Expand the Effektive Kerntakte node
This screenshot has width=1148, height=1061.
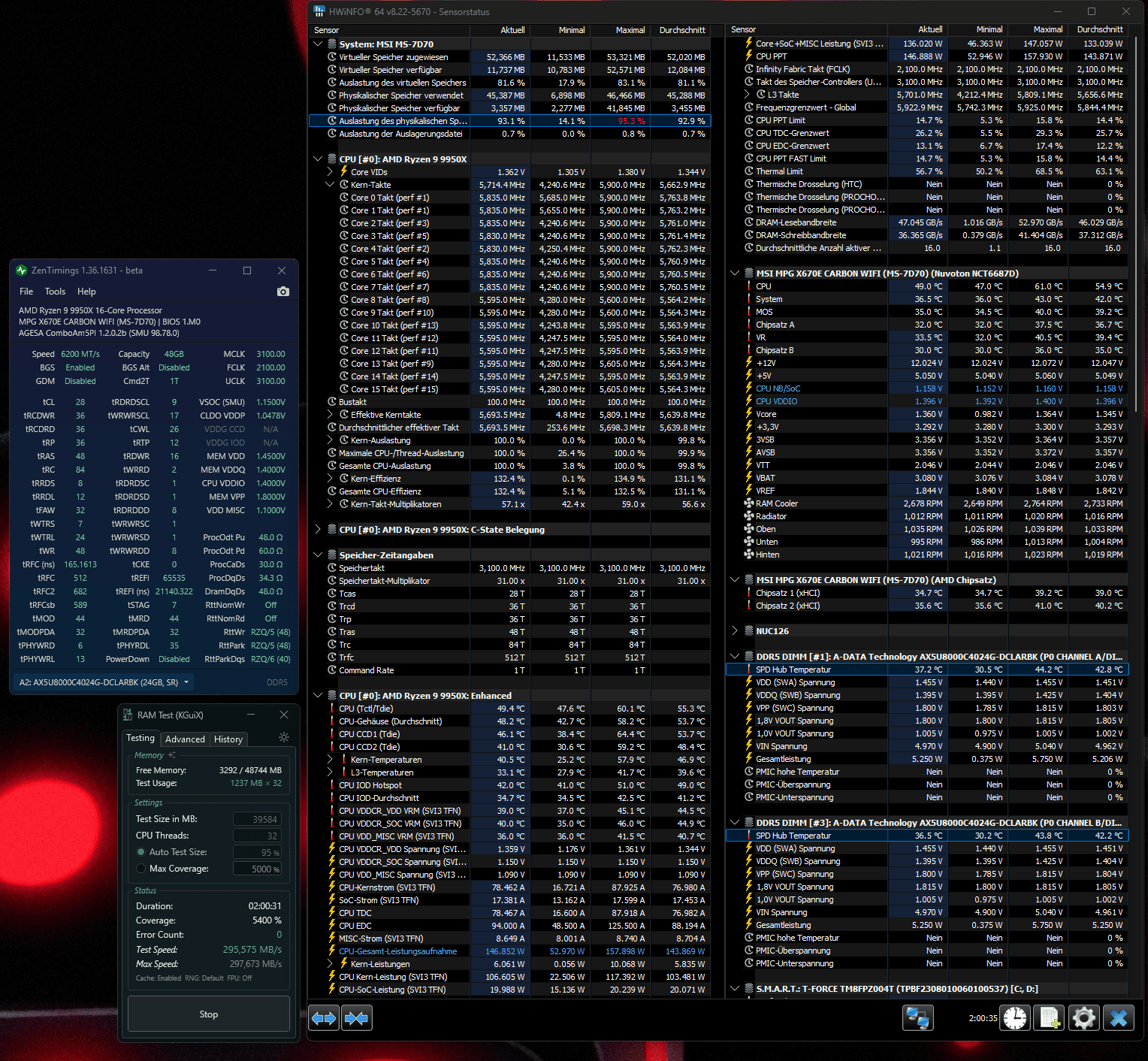tap(330, 415)
